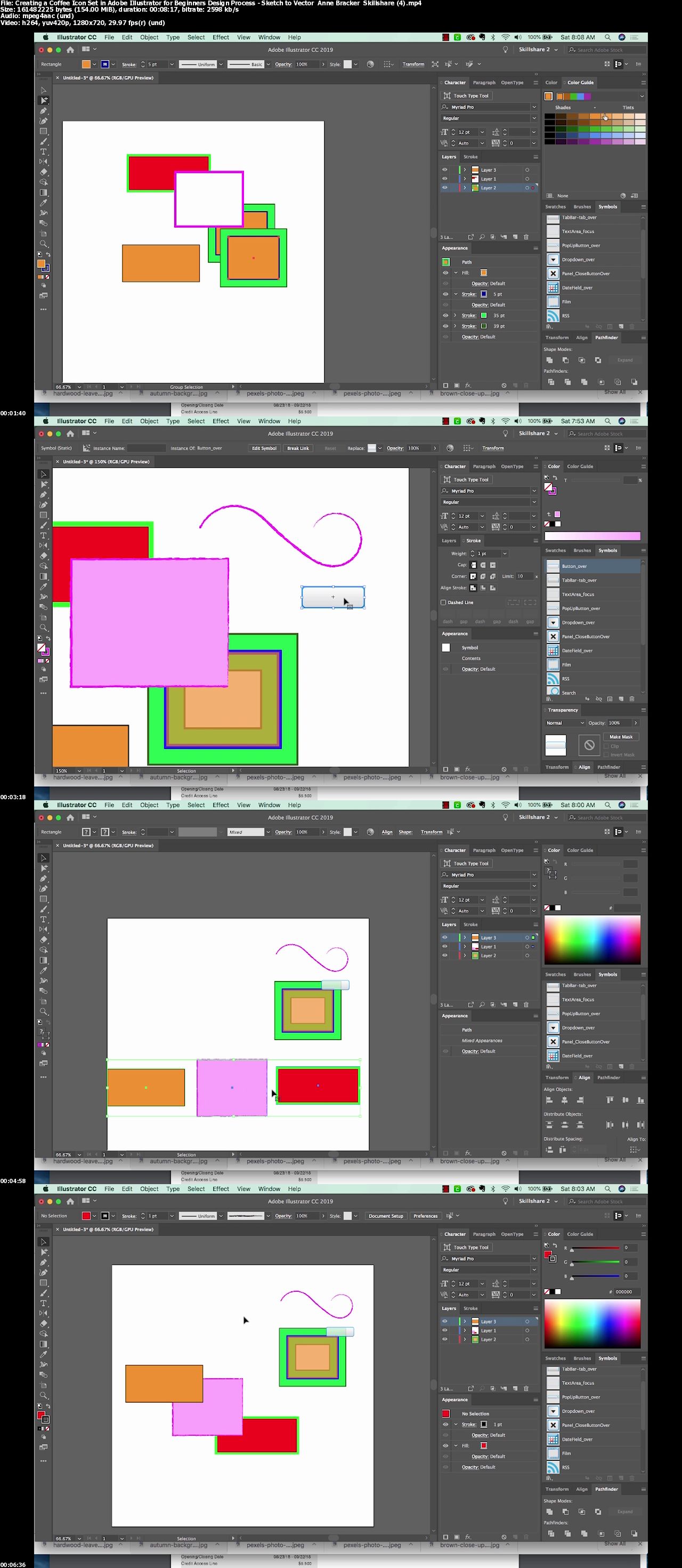This screenshot has height=1568, width=682.
Task: Select the Type tool in the 8:03 AM frame toolbar
Action: point(43,1303)
